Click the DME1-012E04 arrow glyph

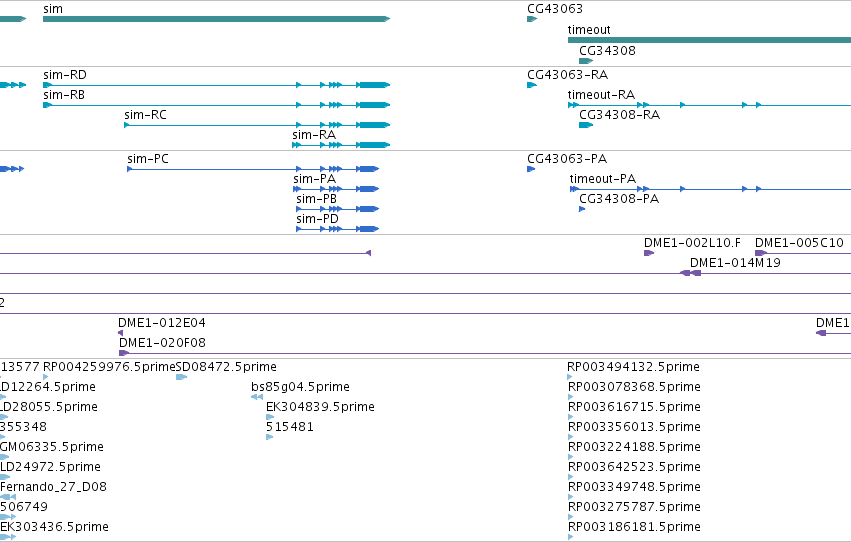(120, 333)
